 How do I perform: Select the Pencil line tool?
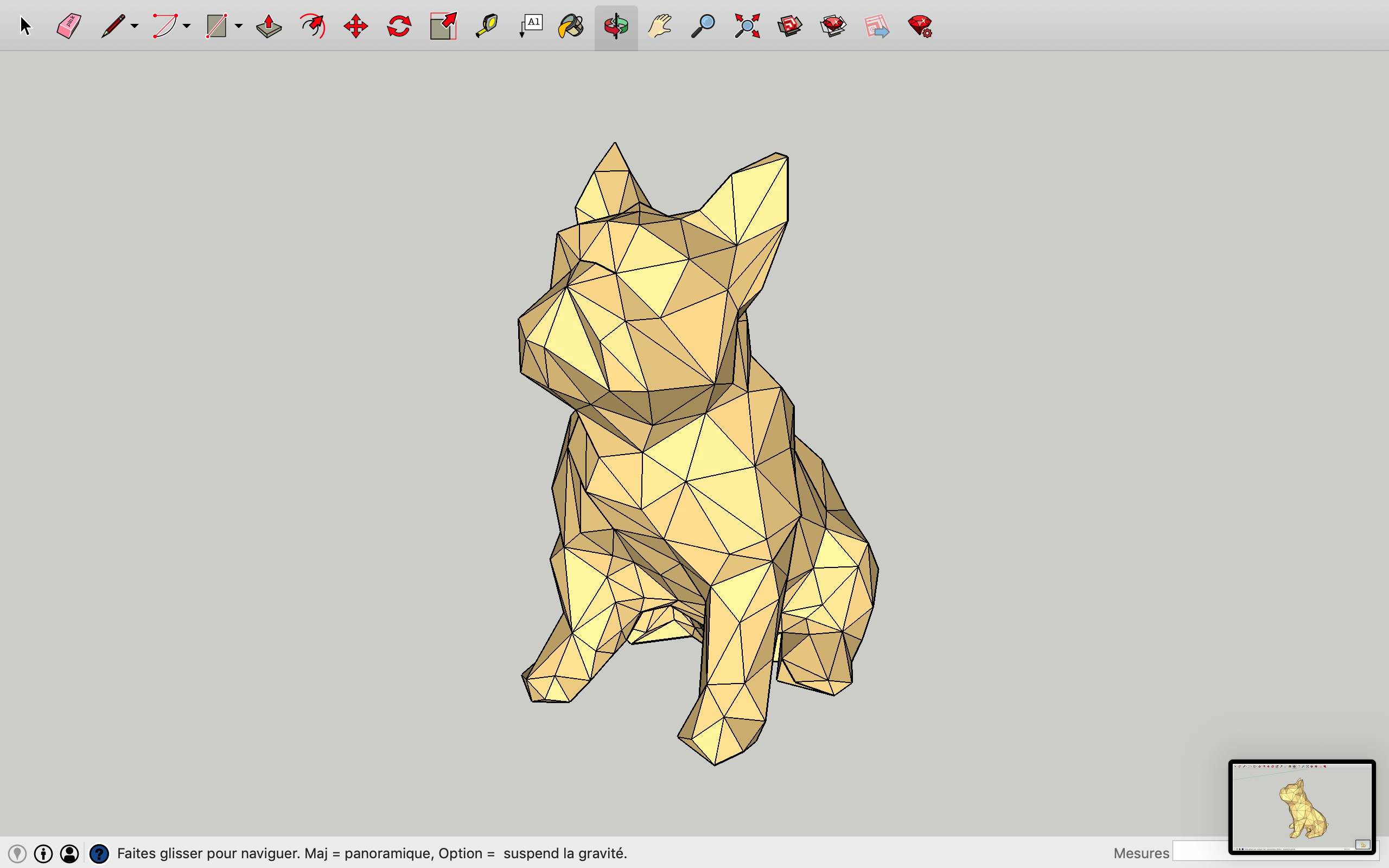[x=113, y=26]
